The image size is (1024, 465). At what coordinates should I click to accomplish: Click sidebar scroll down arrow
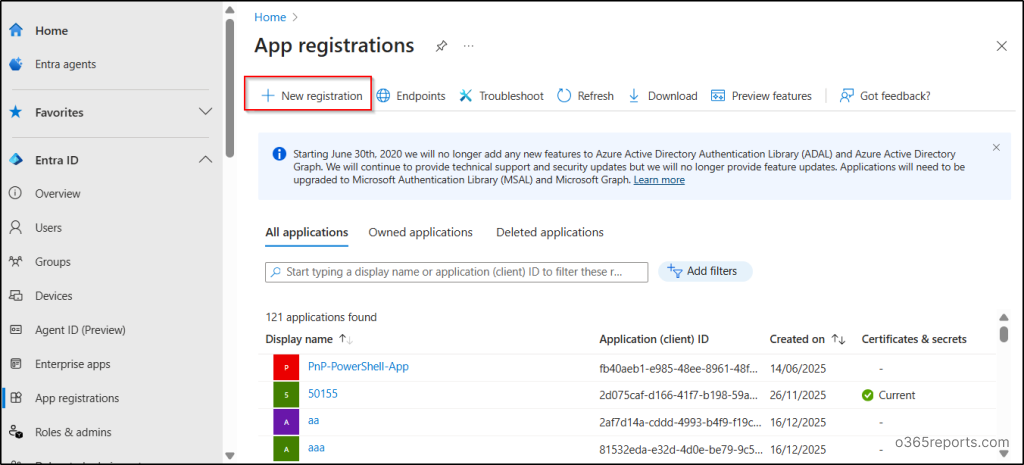229,455
